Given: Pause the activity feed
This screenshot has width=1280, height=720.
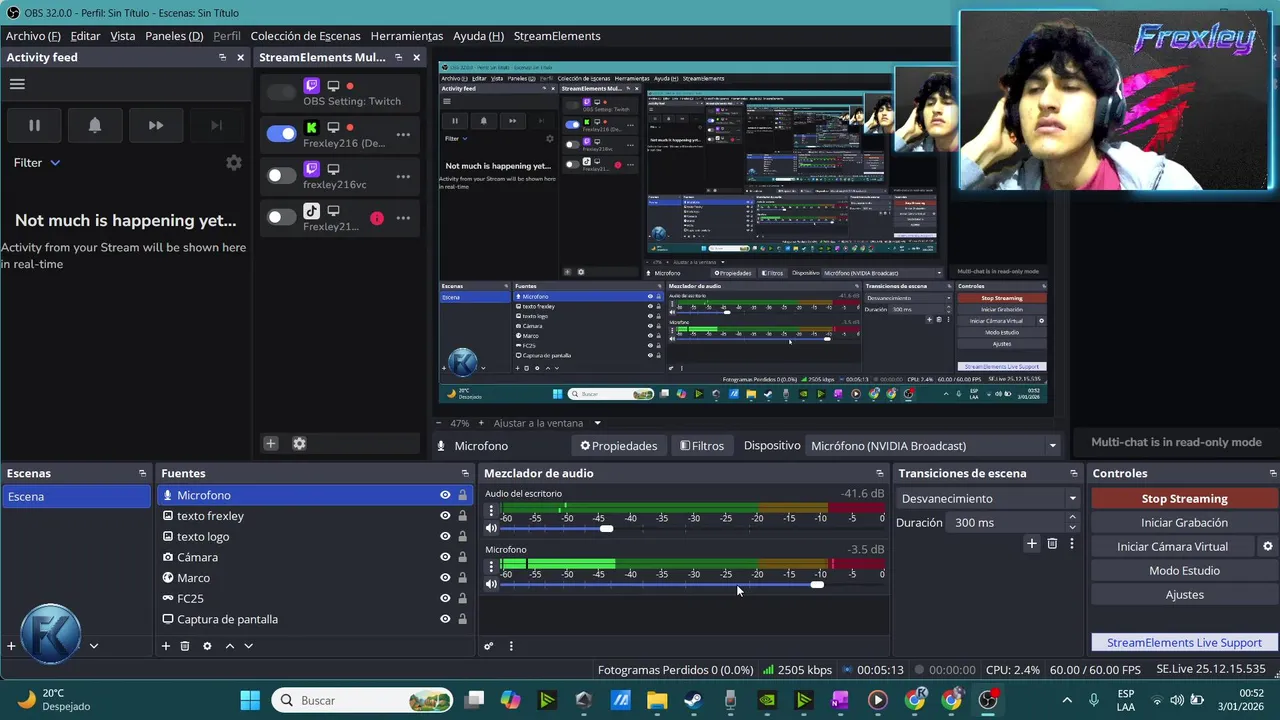Looking at the screenshot, I should click(34, 125).
